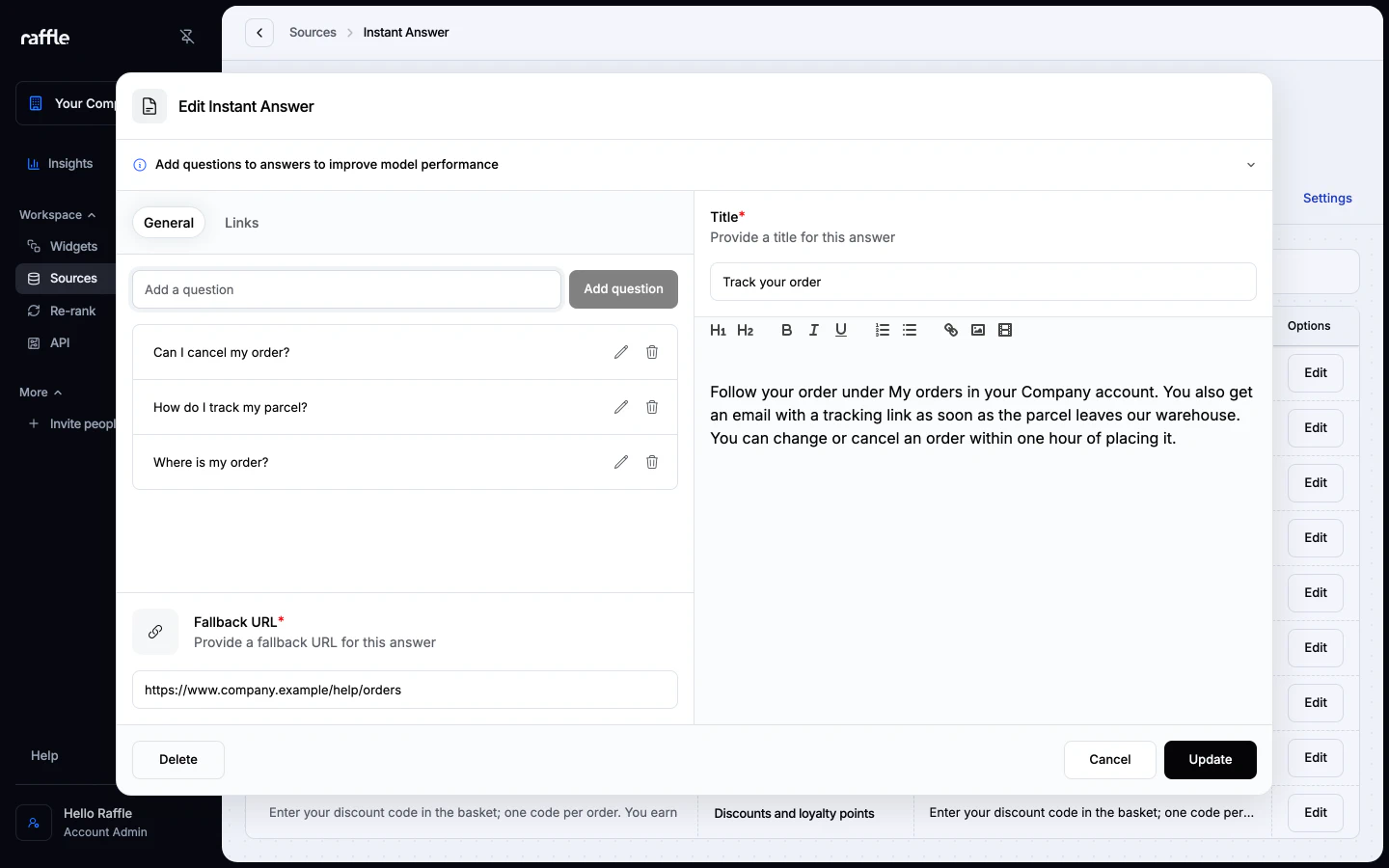Edit the 'How do I track my parcel?' question
The height and width of the screenshot is (868, 1389).
621,407
